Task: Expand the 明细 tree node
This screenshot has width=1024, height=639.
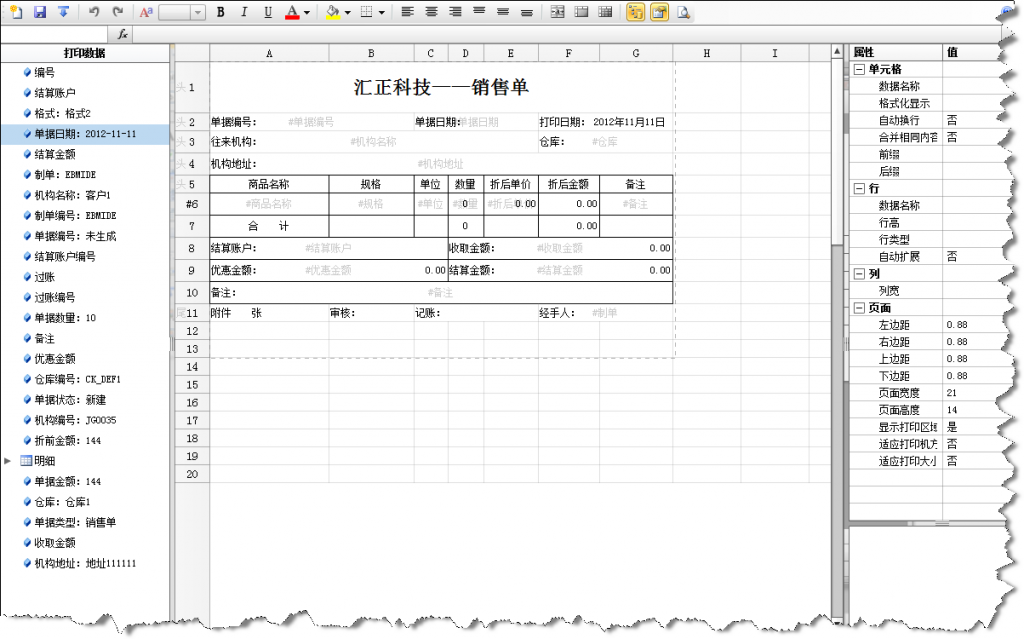Action: pyautogui.click(x=8, y=461)
